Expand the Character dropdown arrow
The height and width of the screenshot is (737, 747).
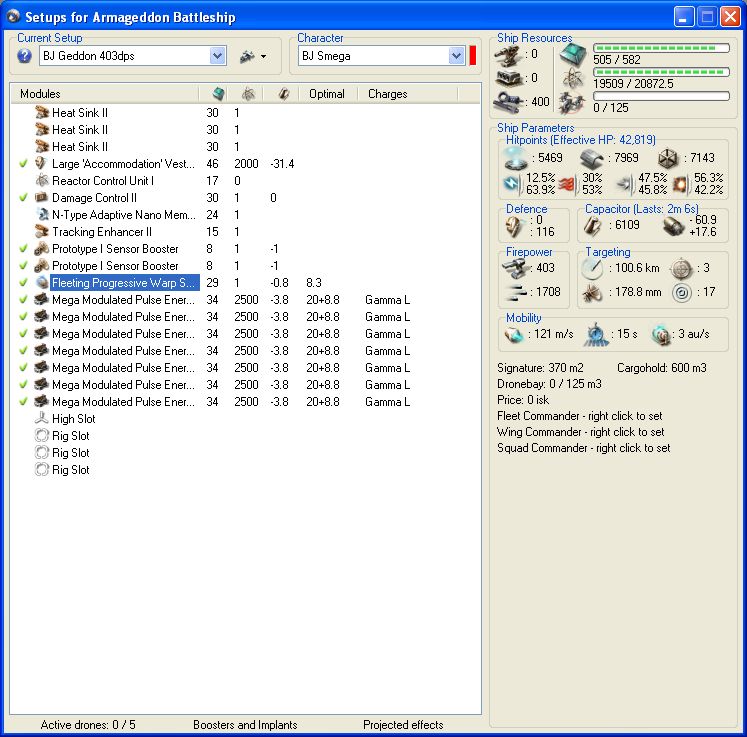click(x=456, y=56)
